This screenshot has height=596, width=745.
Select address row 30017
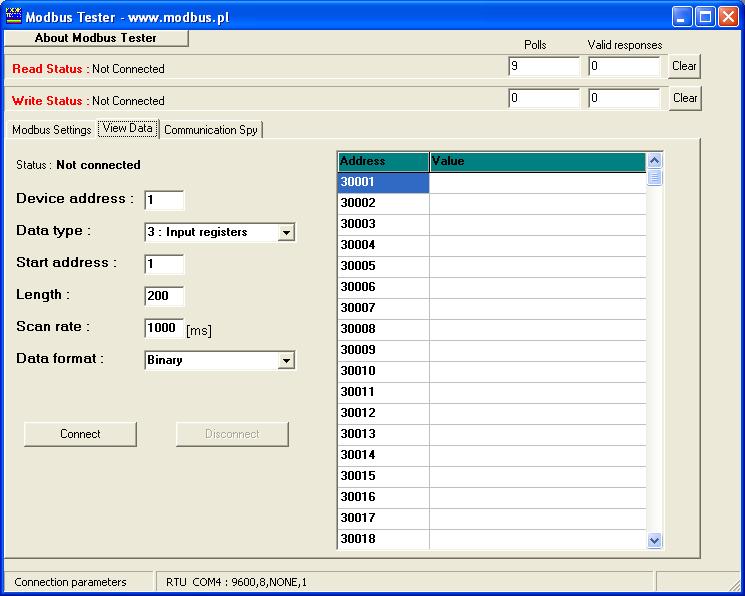tap(383, 518)
